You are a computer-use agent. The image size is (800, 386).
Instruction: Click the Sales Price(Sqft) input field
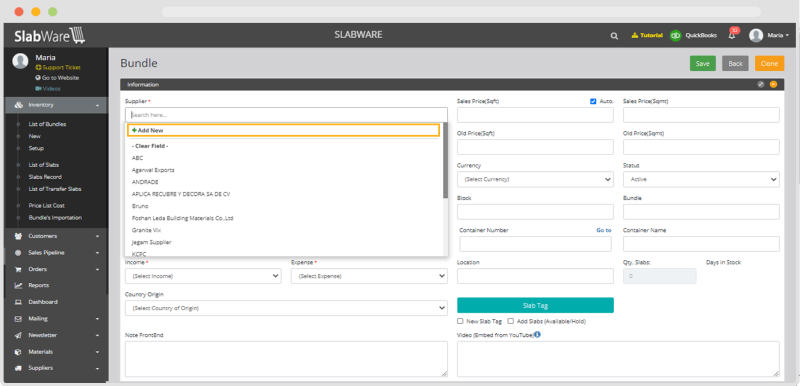point(535,115)
